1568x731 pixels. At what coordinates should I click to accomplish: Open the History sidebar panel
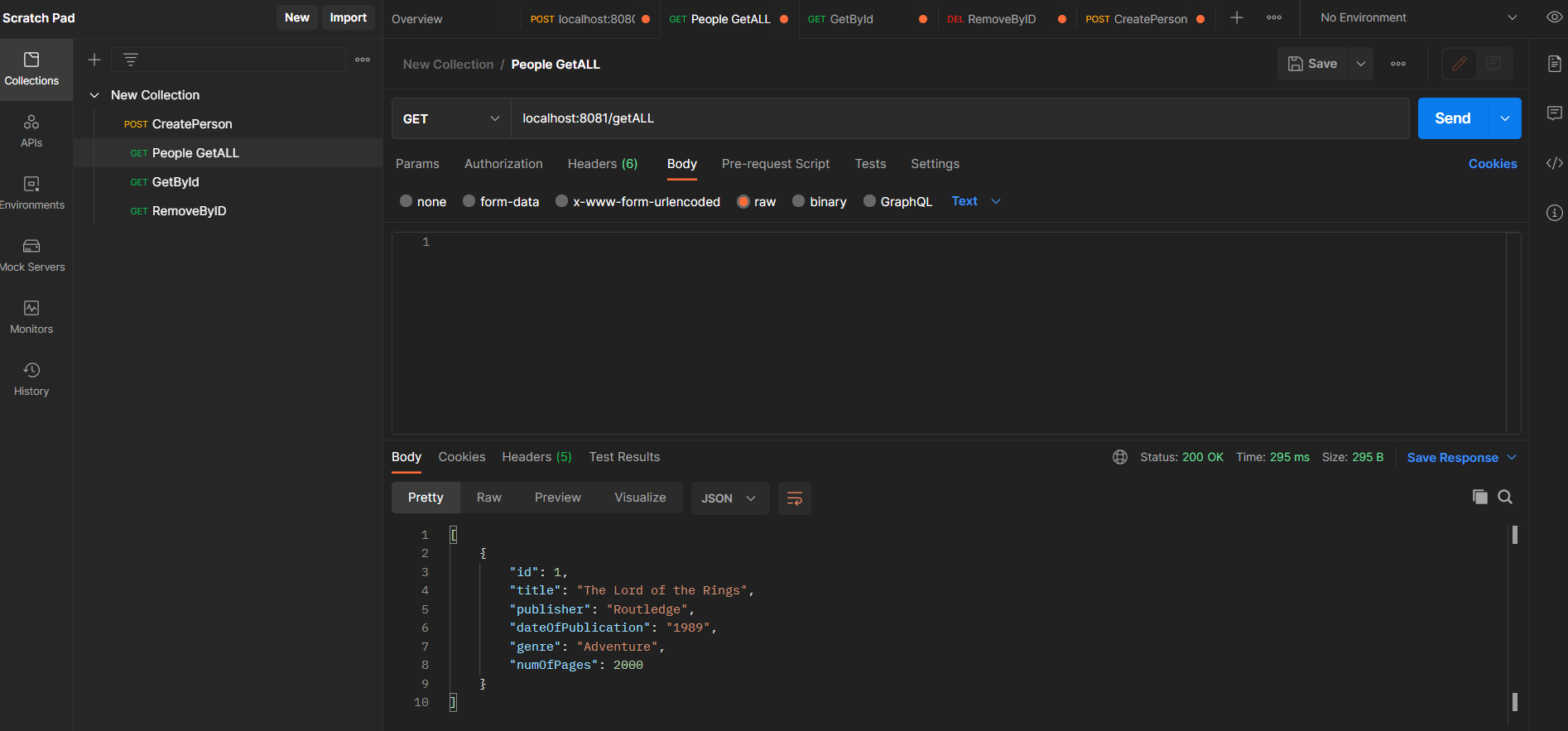[31, 380]
